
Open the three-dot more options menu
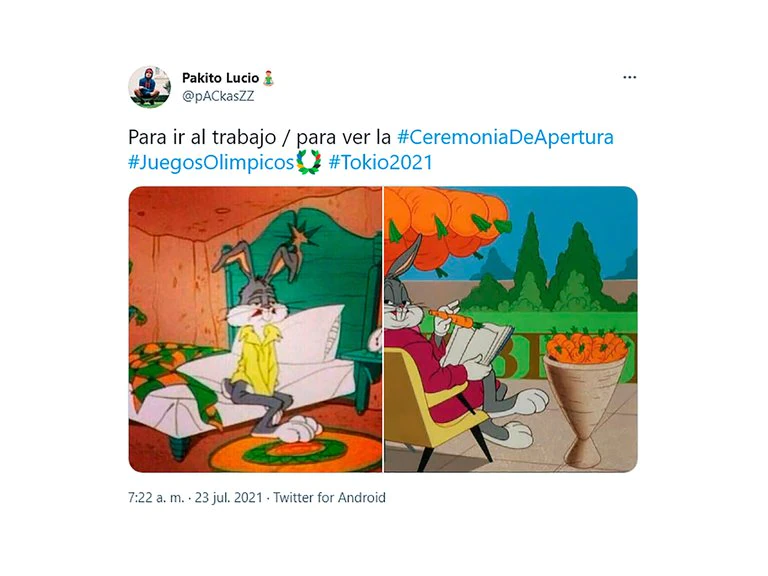629,77
